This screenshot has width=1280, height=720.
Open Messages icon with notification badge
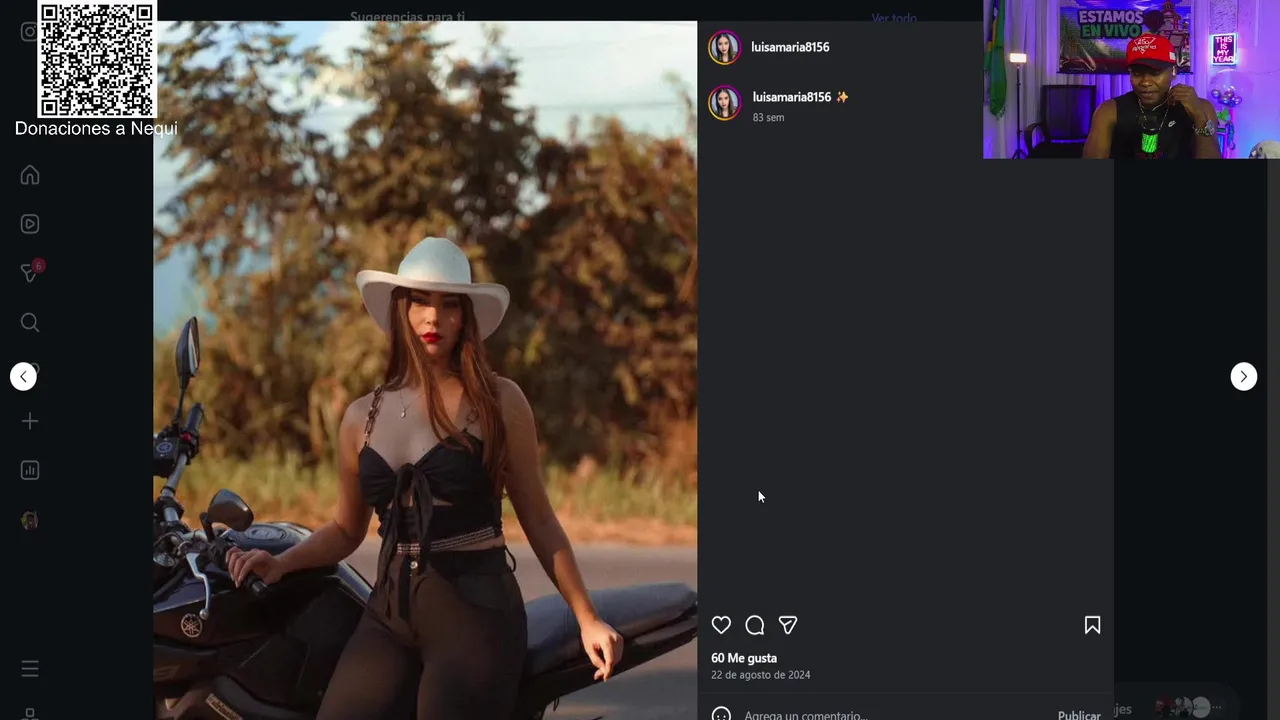[x=31, y=272]
